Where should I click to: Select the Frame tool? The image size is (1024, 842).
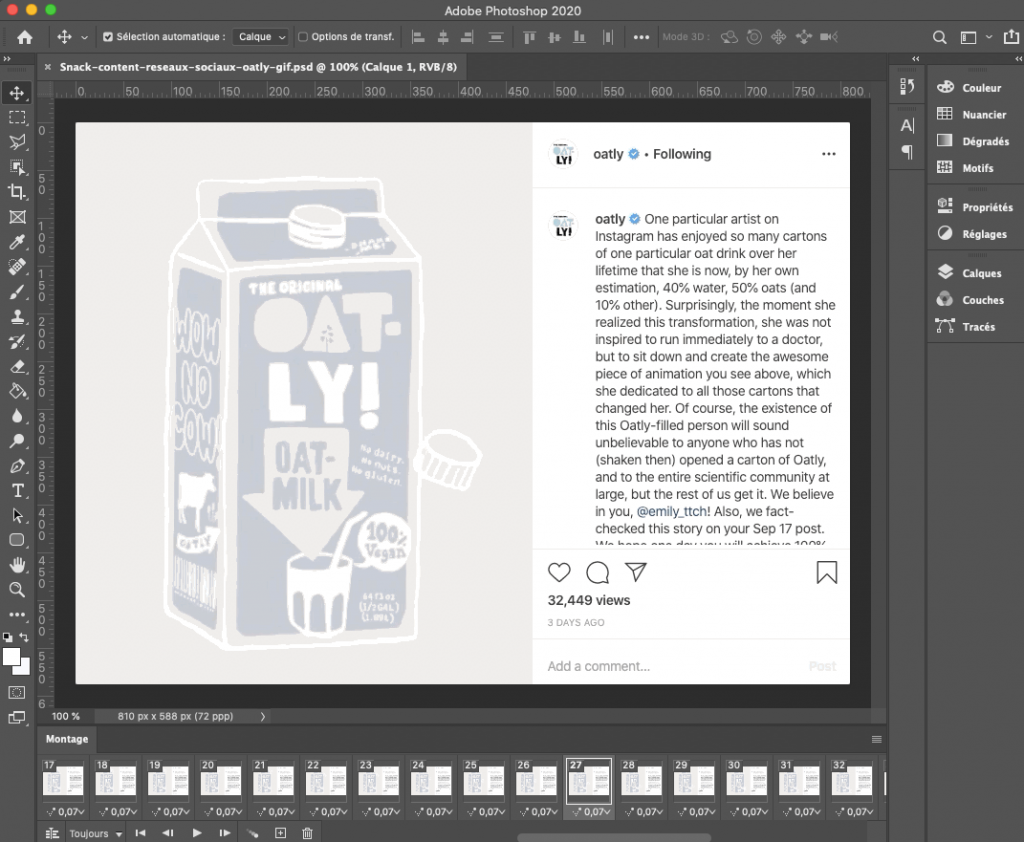[17, 217]
